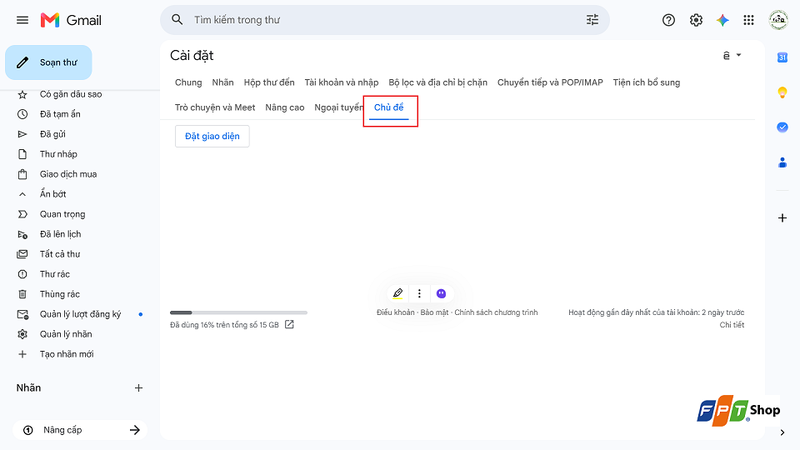Image resolution: width=800 pixels, height=450 pixels.
Task: Collapse side panel with bottom arrow
Action: click(x=783, y=433)
